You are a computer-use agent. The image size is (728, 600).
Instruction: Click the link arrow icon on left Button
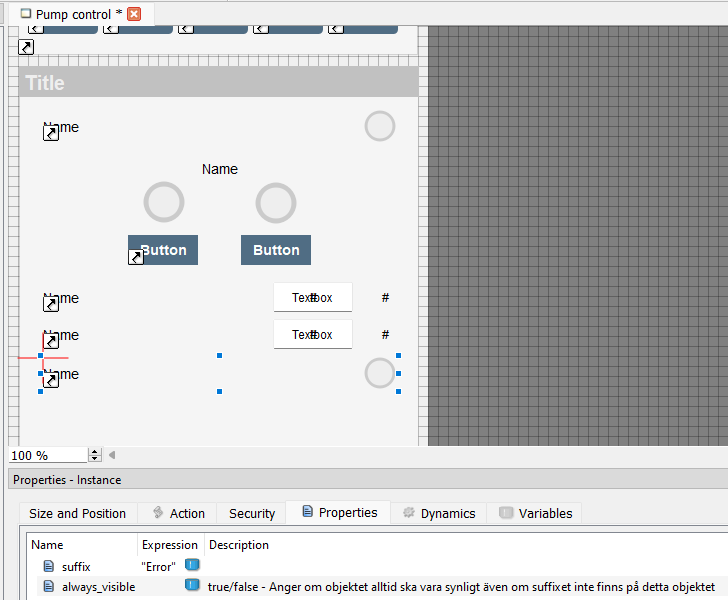(x=135, y=258)
